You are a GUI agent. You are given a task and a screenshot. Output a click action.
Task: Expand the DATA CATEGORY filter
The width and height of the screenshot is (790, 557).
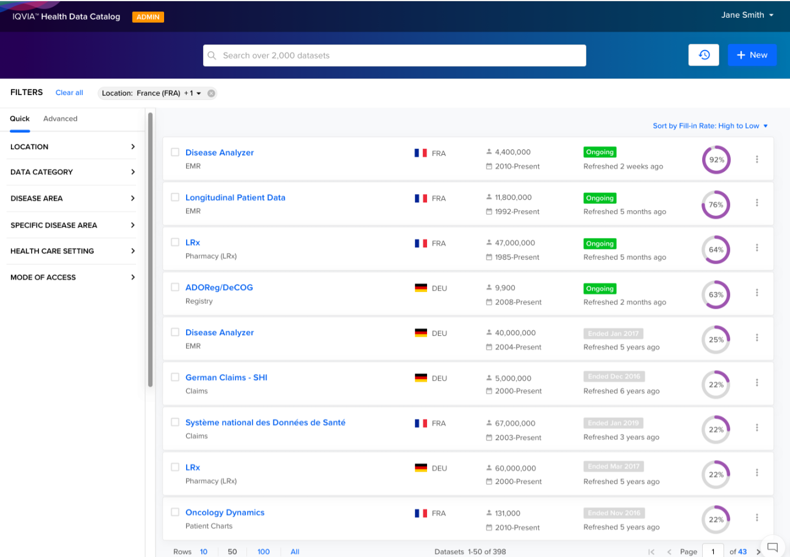pyautogui.click(x=73, y=172)
